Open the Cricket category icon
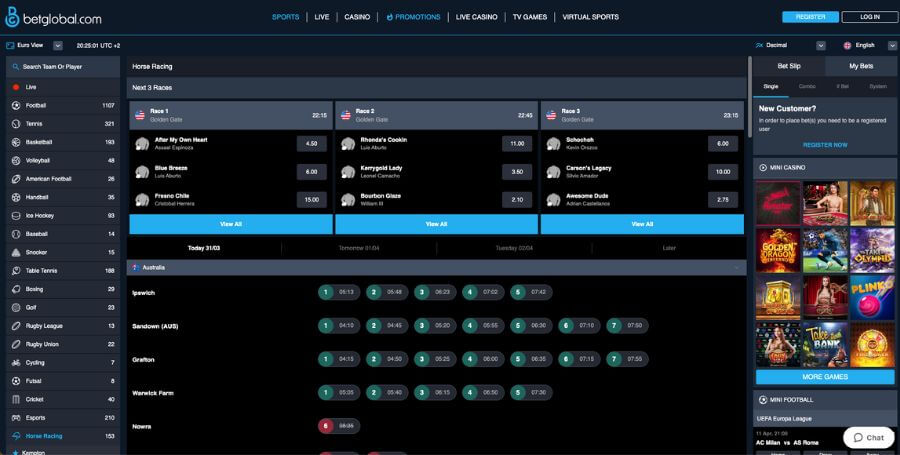This screenshot has height=455, width=900. tap(16, 399)
